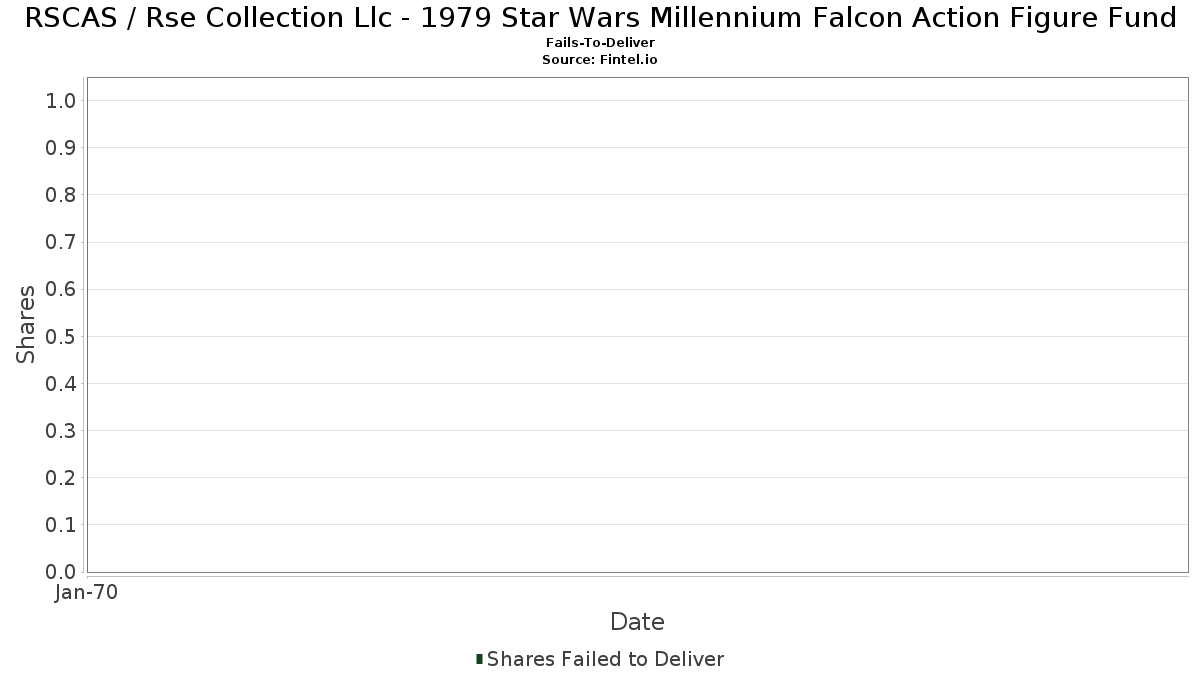Select the Fails-To-Deliver subtitle text
Screen dimensions: 1200x675
click(600, 43)
